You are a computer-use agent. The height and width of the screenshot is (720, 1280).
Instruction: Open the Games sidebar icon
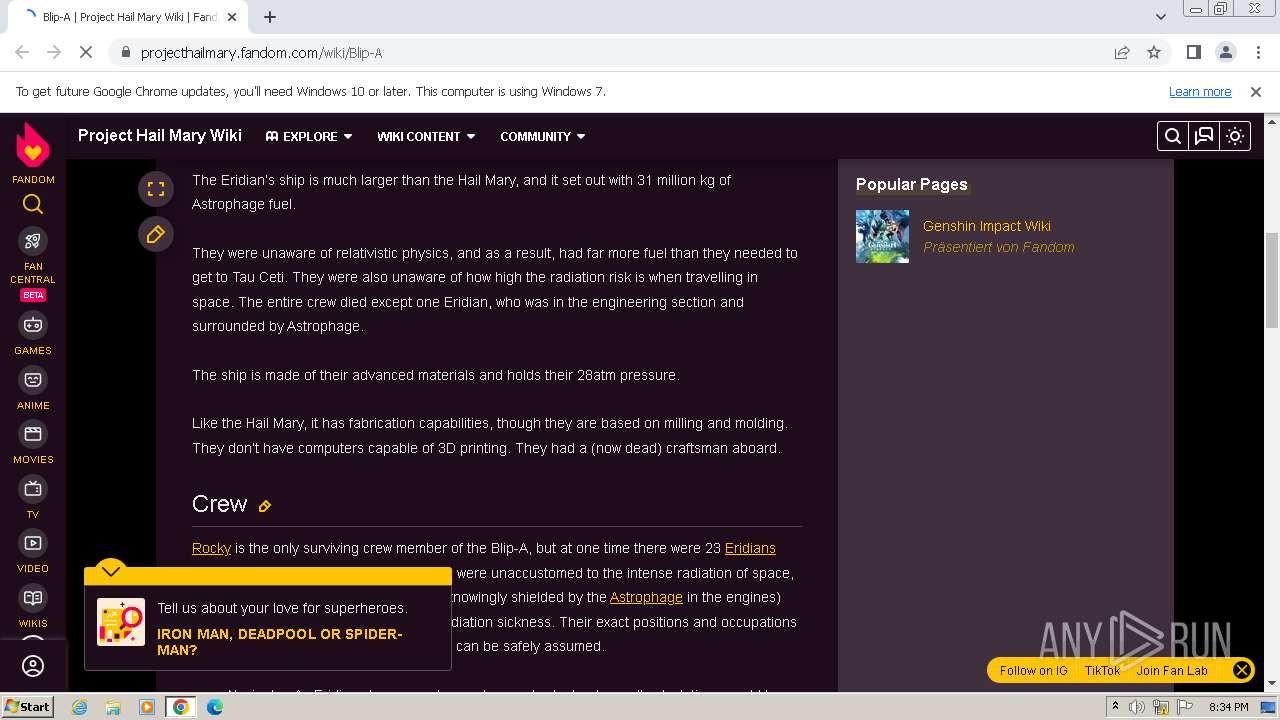click(33, 325)
